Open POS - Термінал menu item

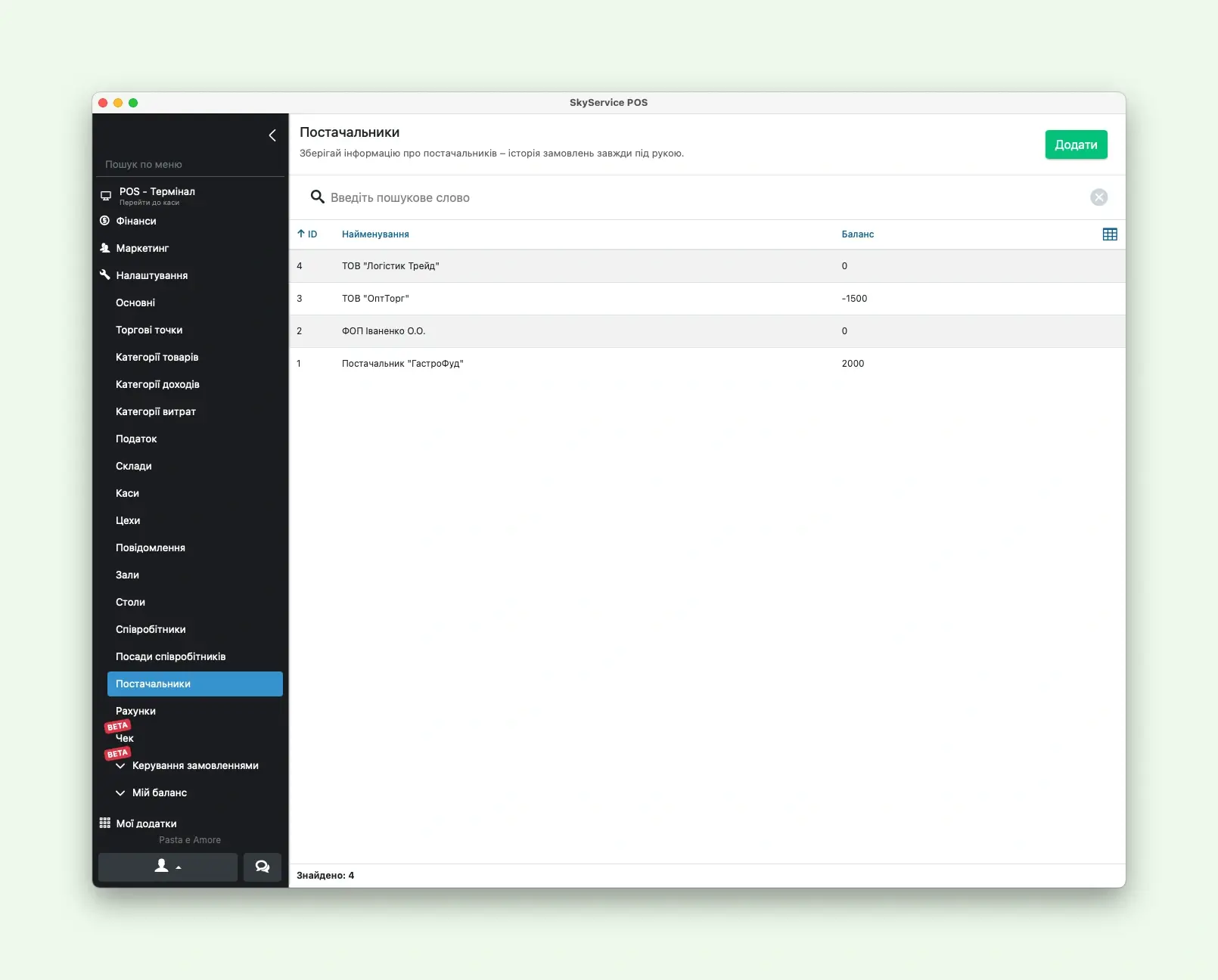coord(157,196)
